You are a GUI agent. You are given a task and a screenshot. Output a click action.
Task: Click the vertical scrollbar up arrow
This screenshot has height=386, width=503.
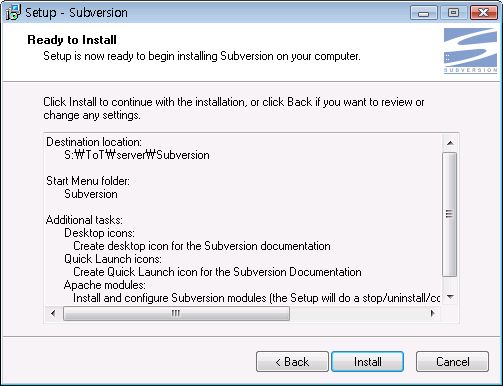450,143
